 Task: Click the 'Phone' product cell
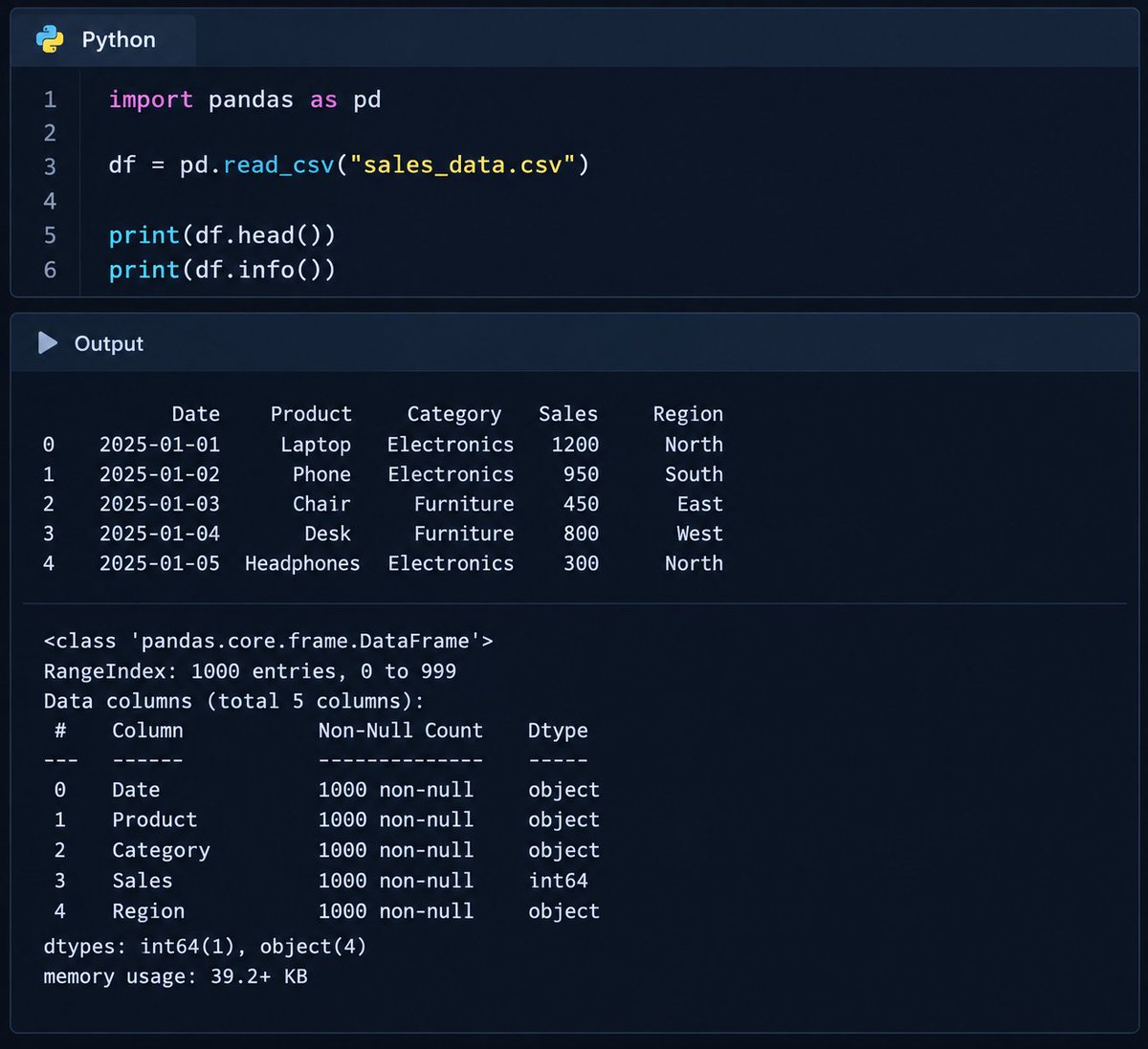click(321, 474)
